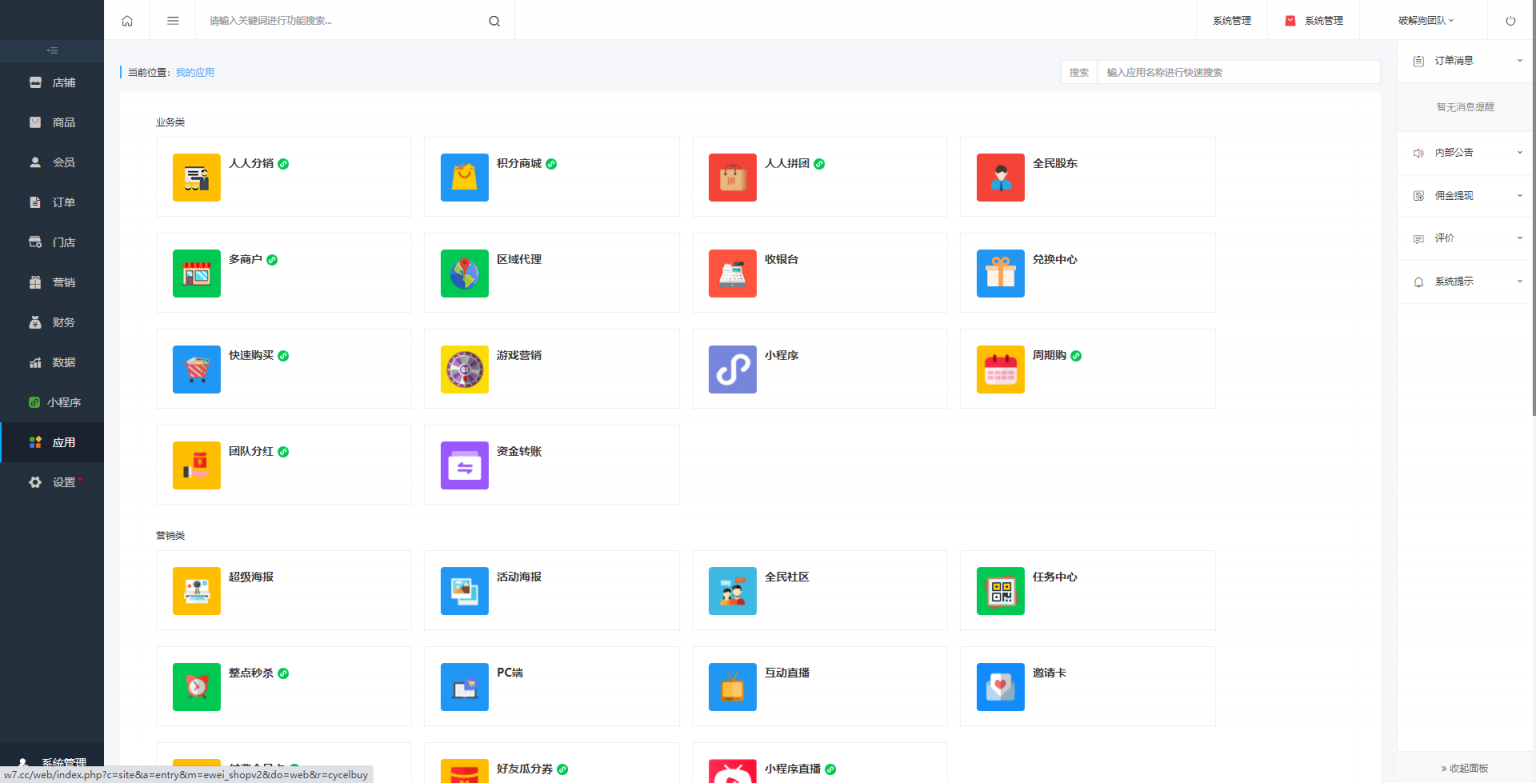Go to 数据 in the sidebar
The width and height of the screenshot is (1536, 783).
[x=52, y=362]
